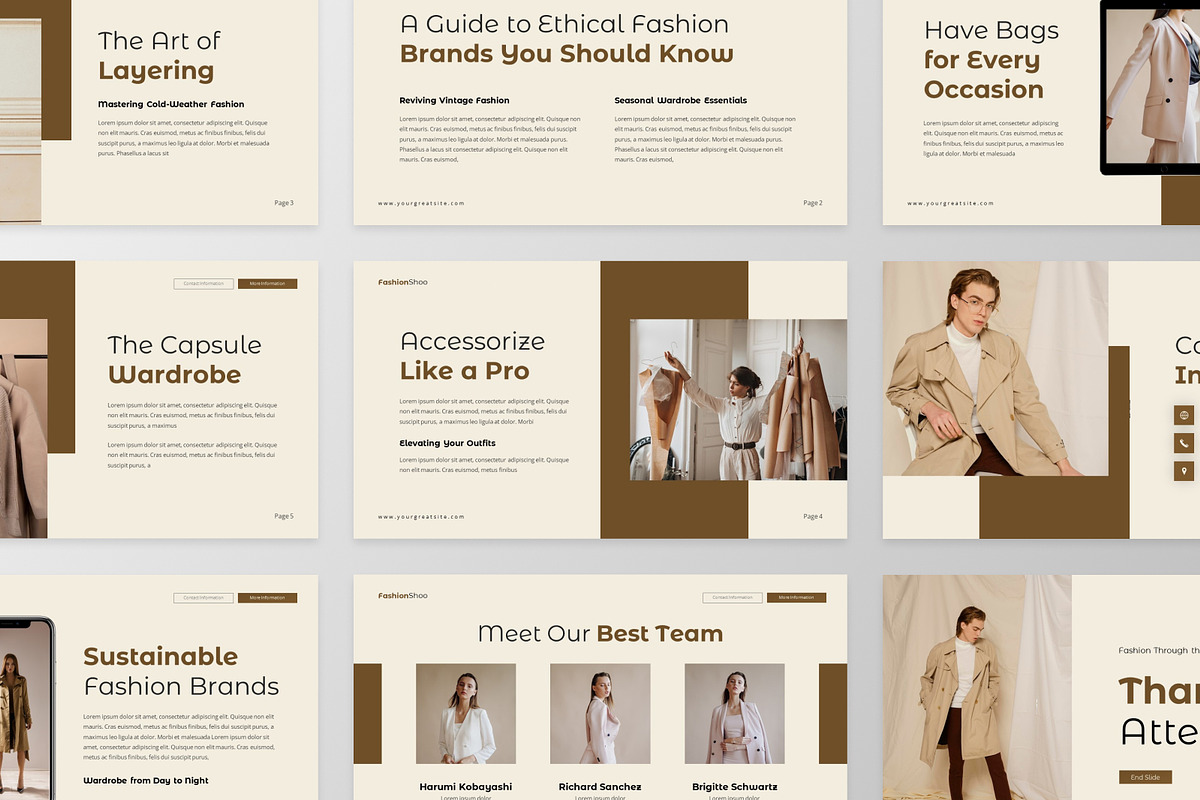Click the name 'Harumi Kobayashi'

click(x=466, y=787)
